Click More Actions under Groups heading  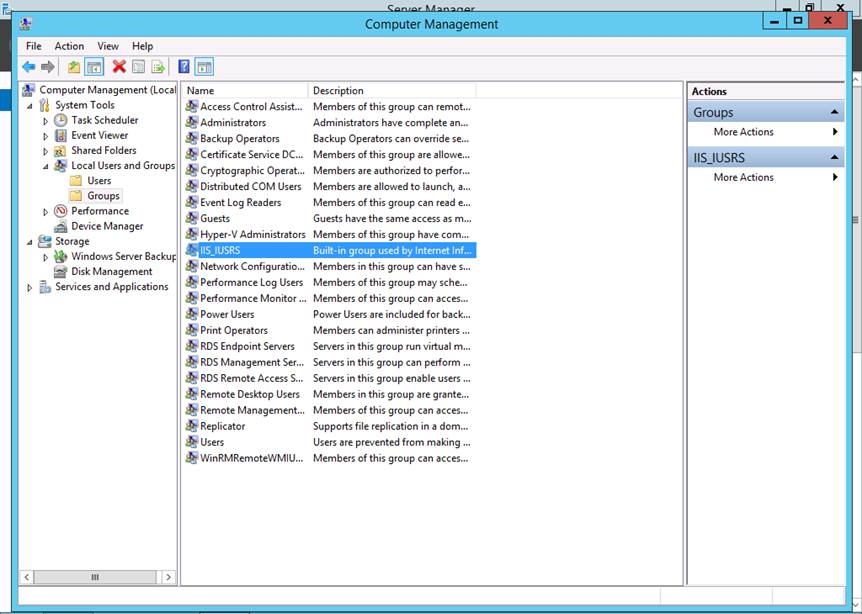(x=743, y=132)
